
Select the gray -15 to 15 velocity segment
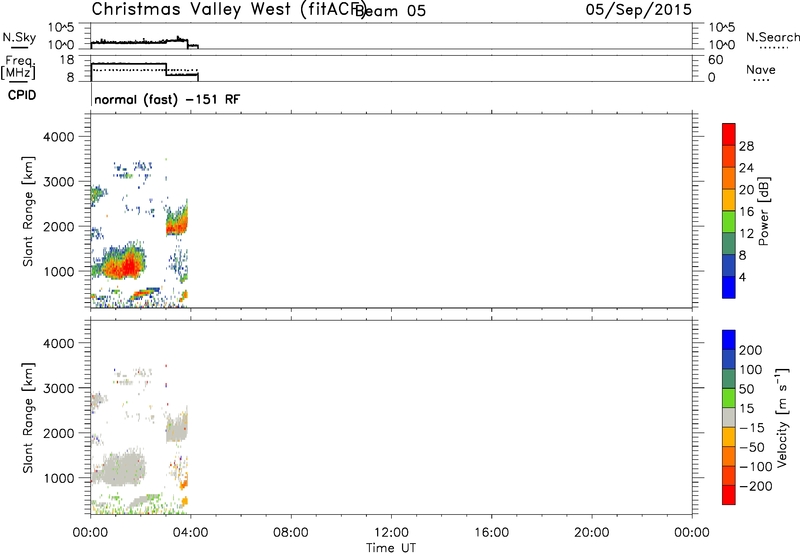click(x=729, y=418)
